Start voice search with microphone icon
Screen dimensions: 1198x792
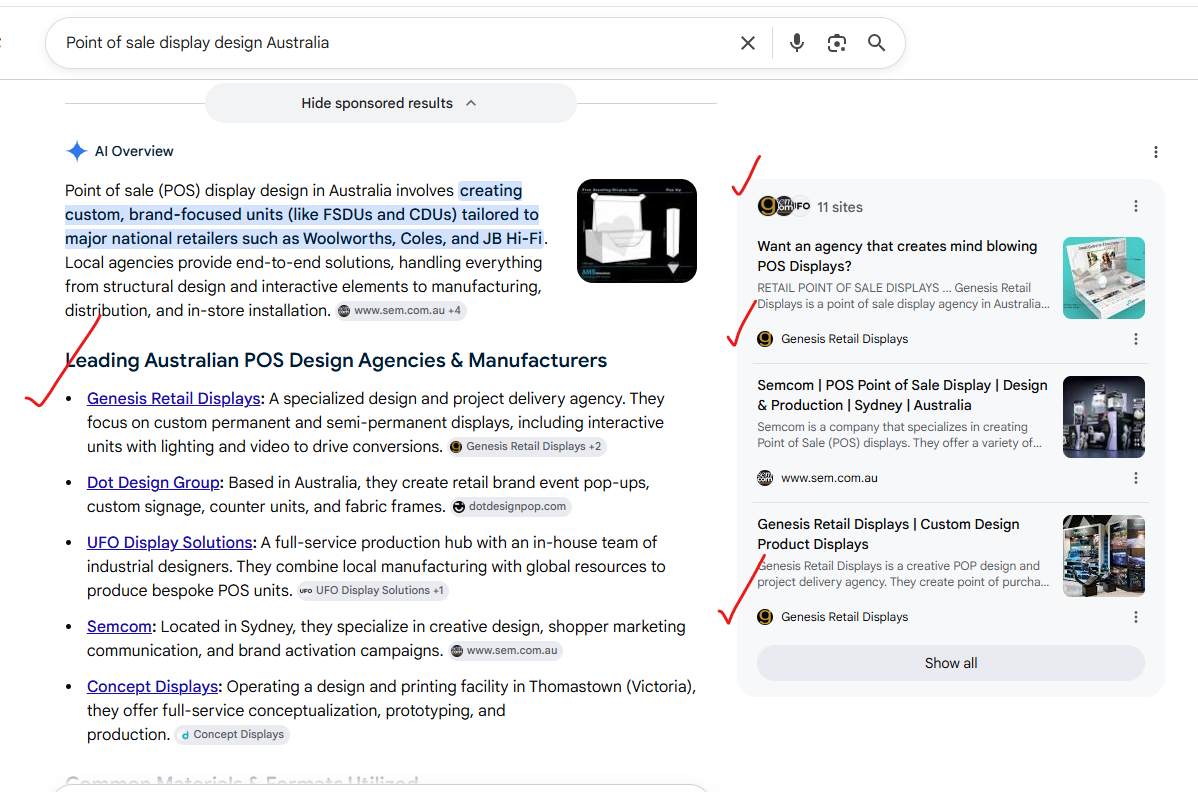point(796,43)
